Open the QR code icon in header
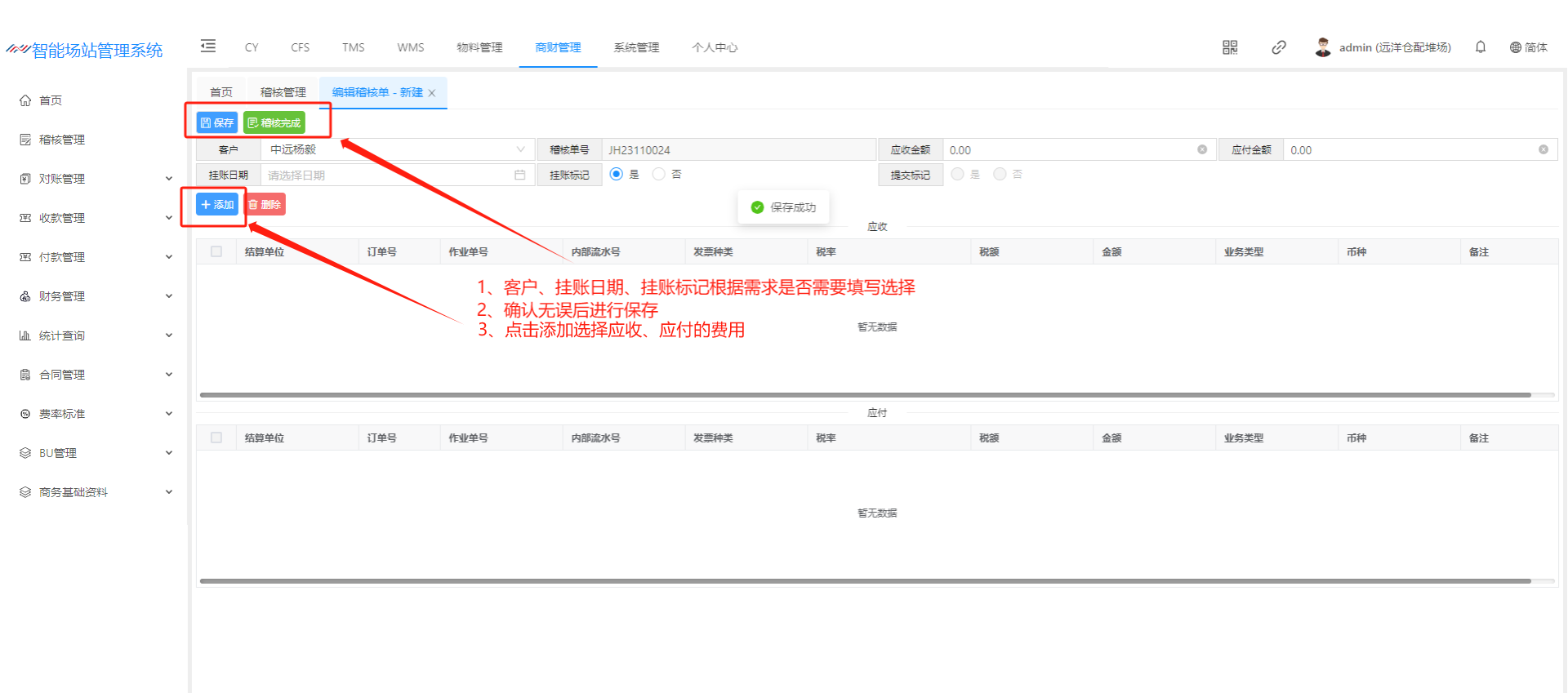The width and height of the screenshot is (1568, 693). [1229, 47]
